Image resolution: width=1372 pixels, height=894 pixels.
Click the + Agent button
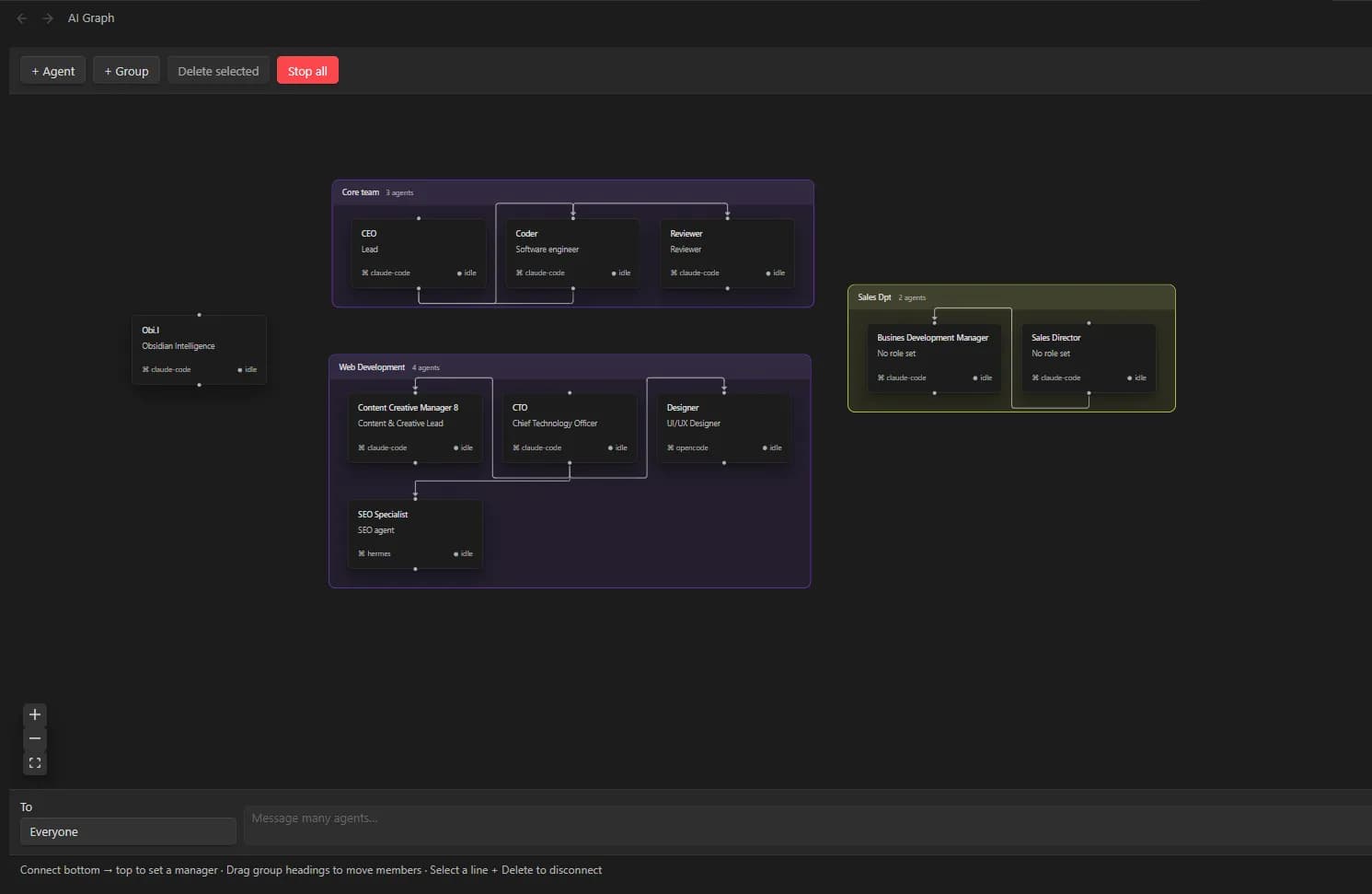53,71
